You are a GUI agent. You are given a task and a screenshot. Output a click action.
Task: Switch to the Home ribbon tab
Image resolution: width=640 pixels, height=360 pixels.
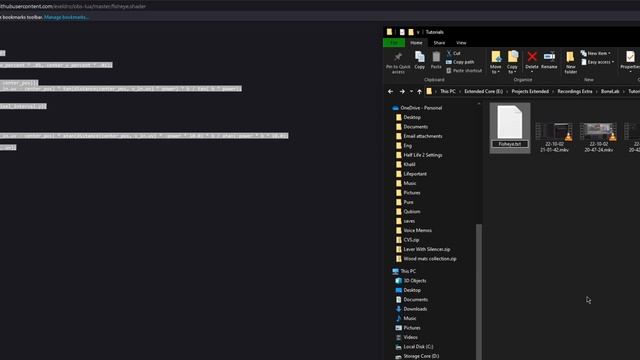coord(416,43)
